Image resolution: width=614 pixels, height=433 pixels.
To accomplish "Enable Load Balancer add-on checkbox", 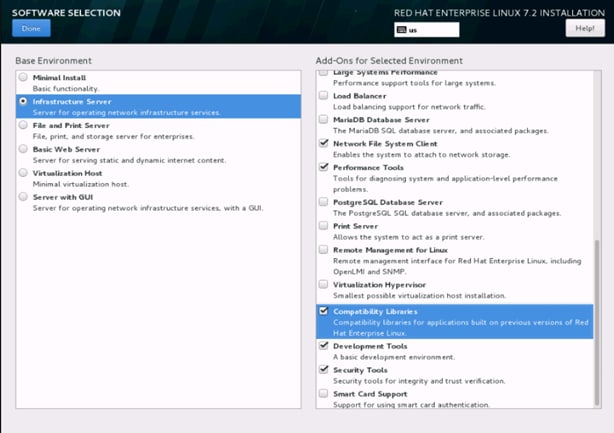I will 323,95.
